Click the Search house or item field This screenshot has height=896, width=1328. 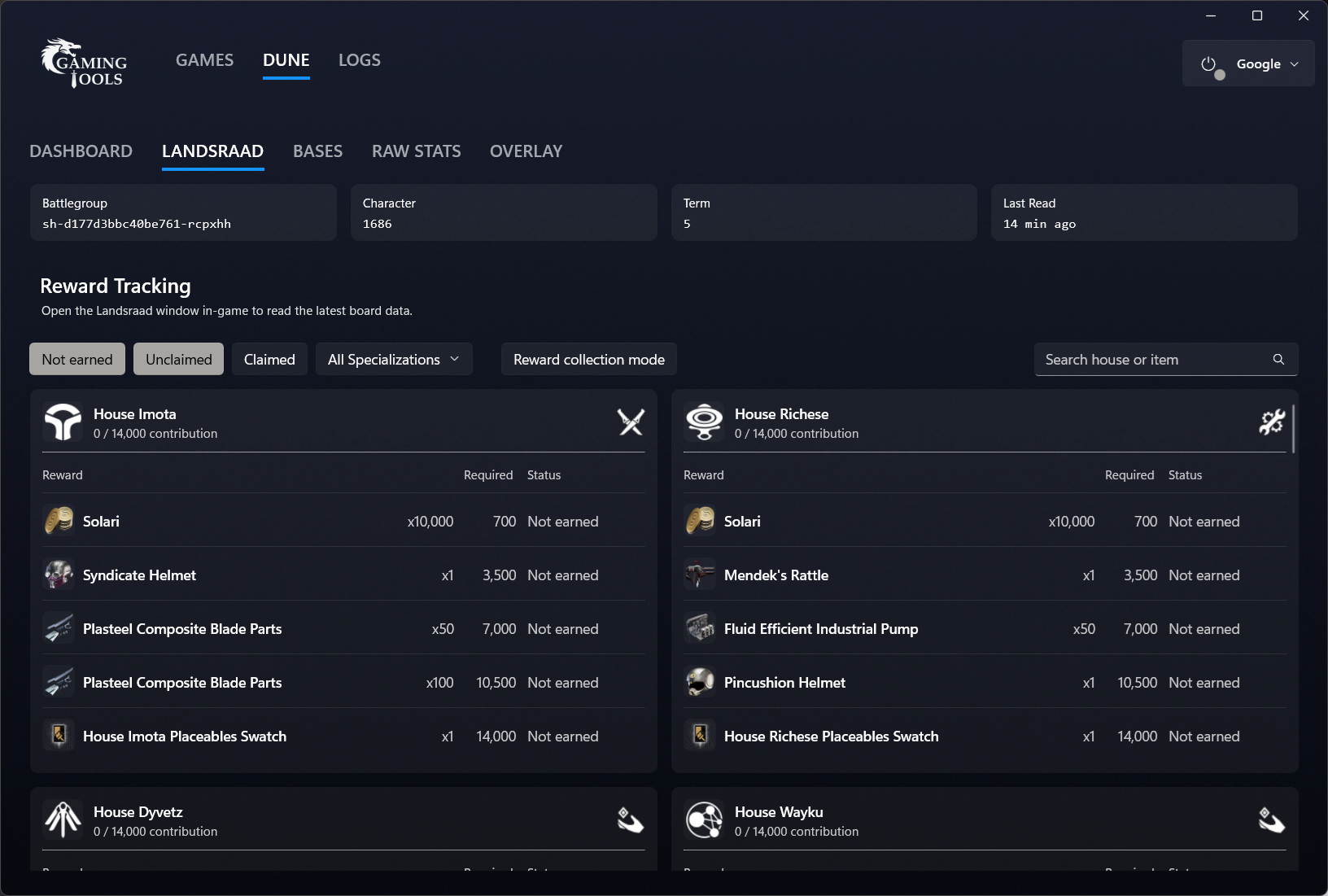tap(1165, 359)
